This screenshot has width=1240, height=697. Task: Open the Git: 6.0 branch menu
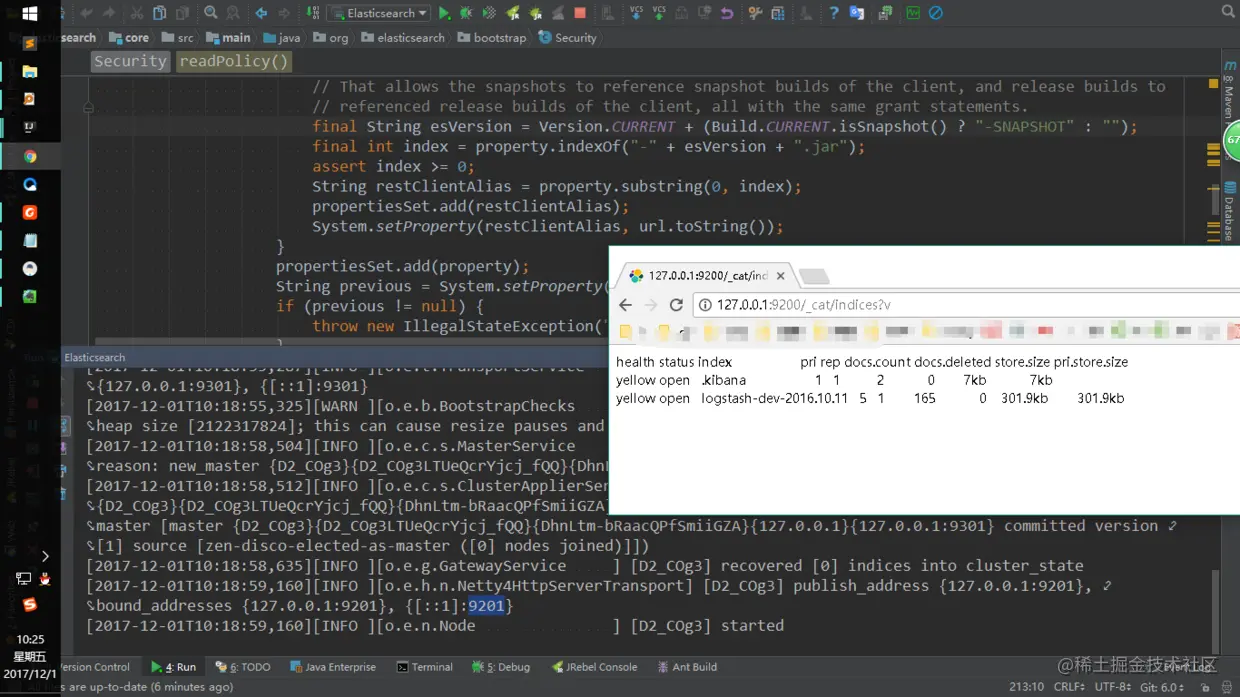tap(1163, 687)
